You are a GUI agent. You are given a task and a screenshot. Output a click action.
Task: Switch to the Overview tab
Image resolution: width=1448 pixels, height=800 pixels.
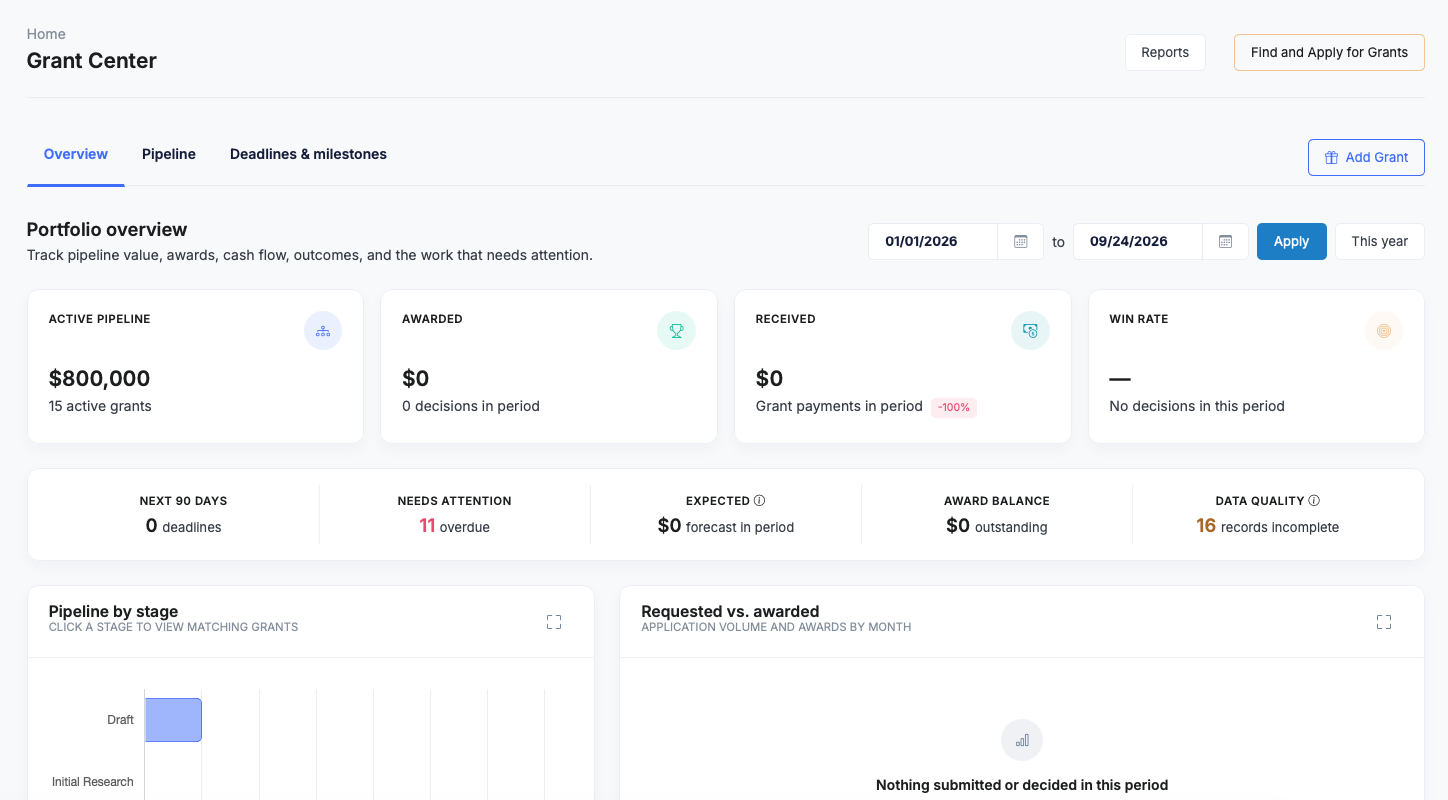pyautogui.click(x=76, y=155)
